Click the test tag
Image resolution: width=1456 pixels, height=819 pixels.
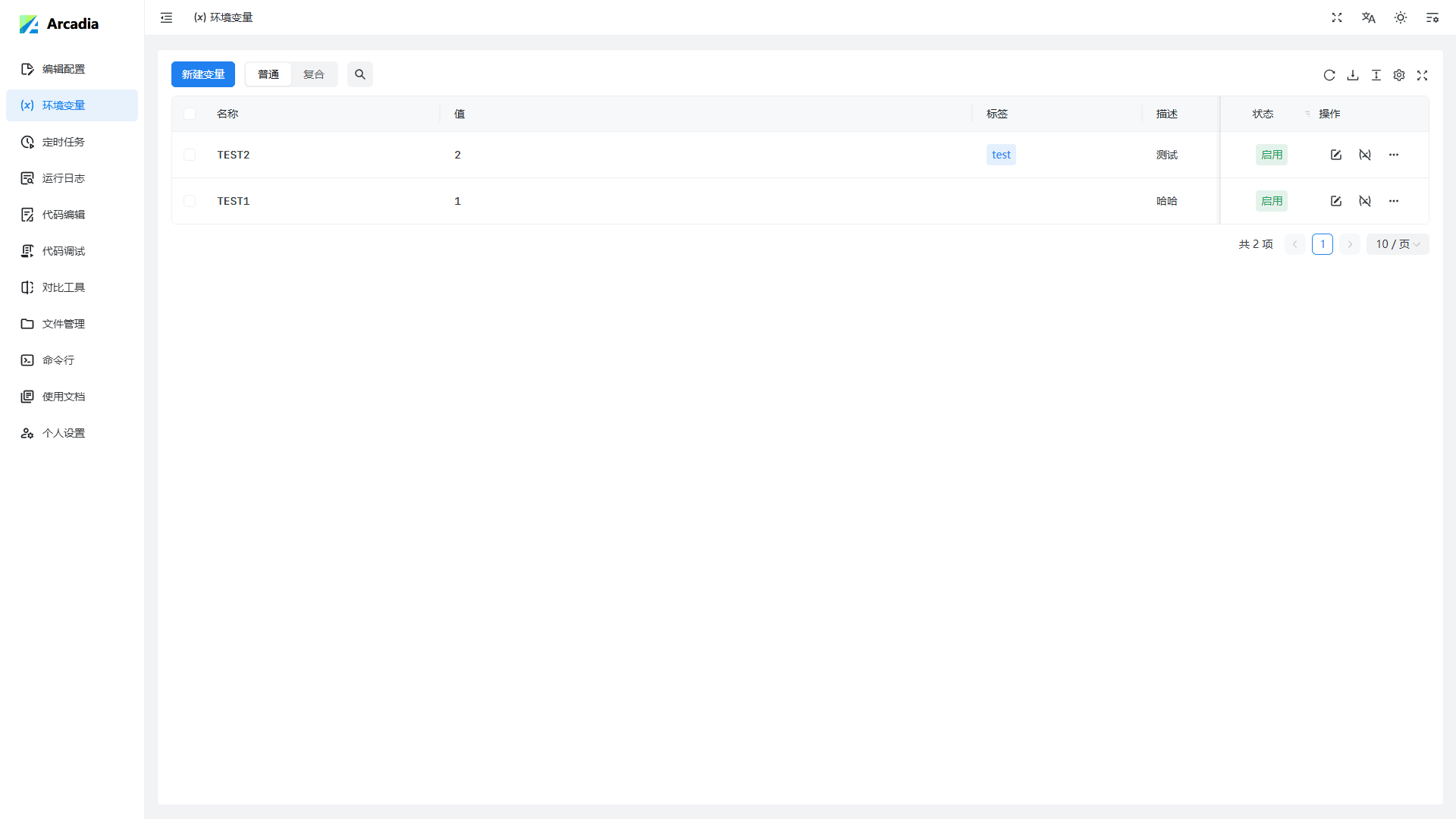click(1000, 155)
